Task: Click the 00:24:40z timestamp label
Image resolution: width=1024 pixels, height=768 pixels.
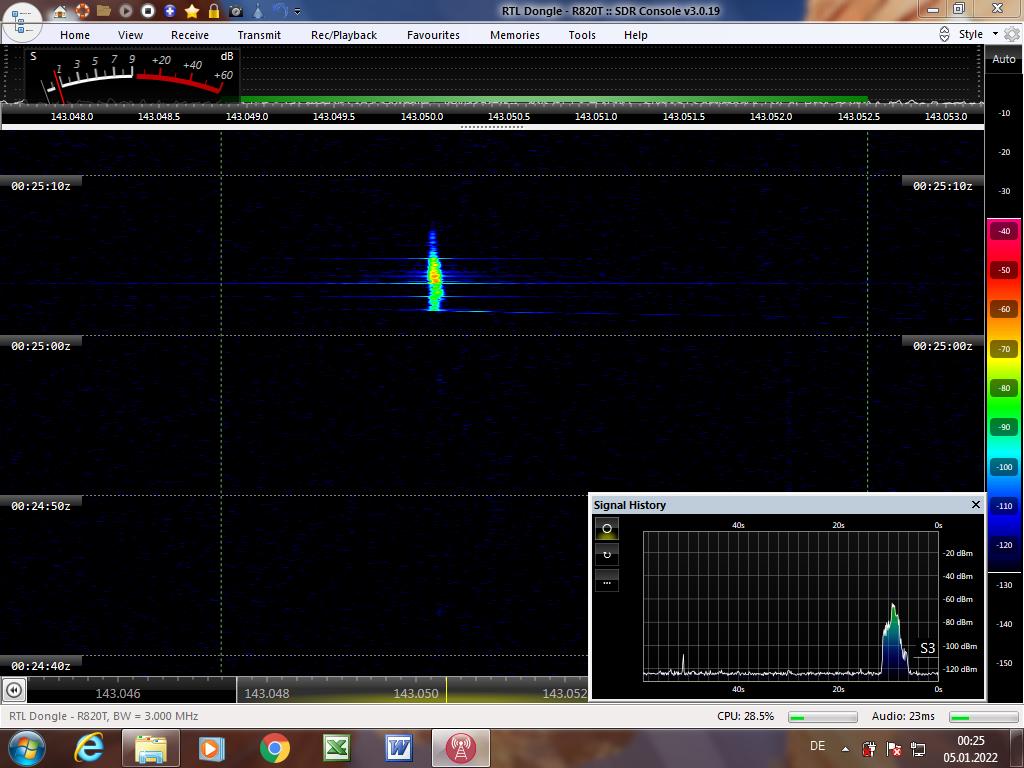Action: (40, 666)
